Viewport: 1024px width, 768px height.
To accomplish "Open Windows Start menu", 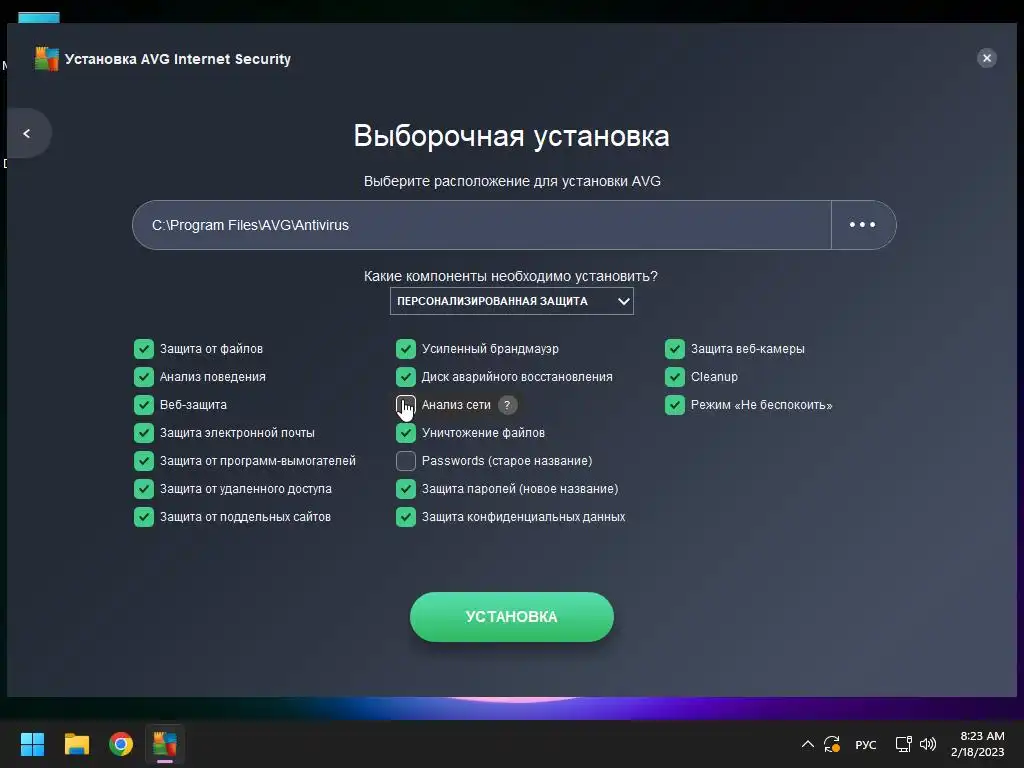I will pos(32,744).
